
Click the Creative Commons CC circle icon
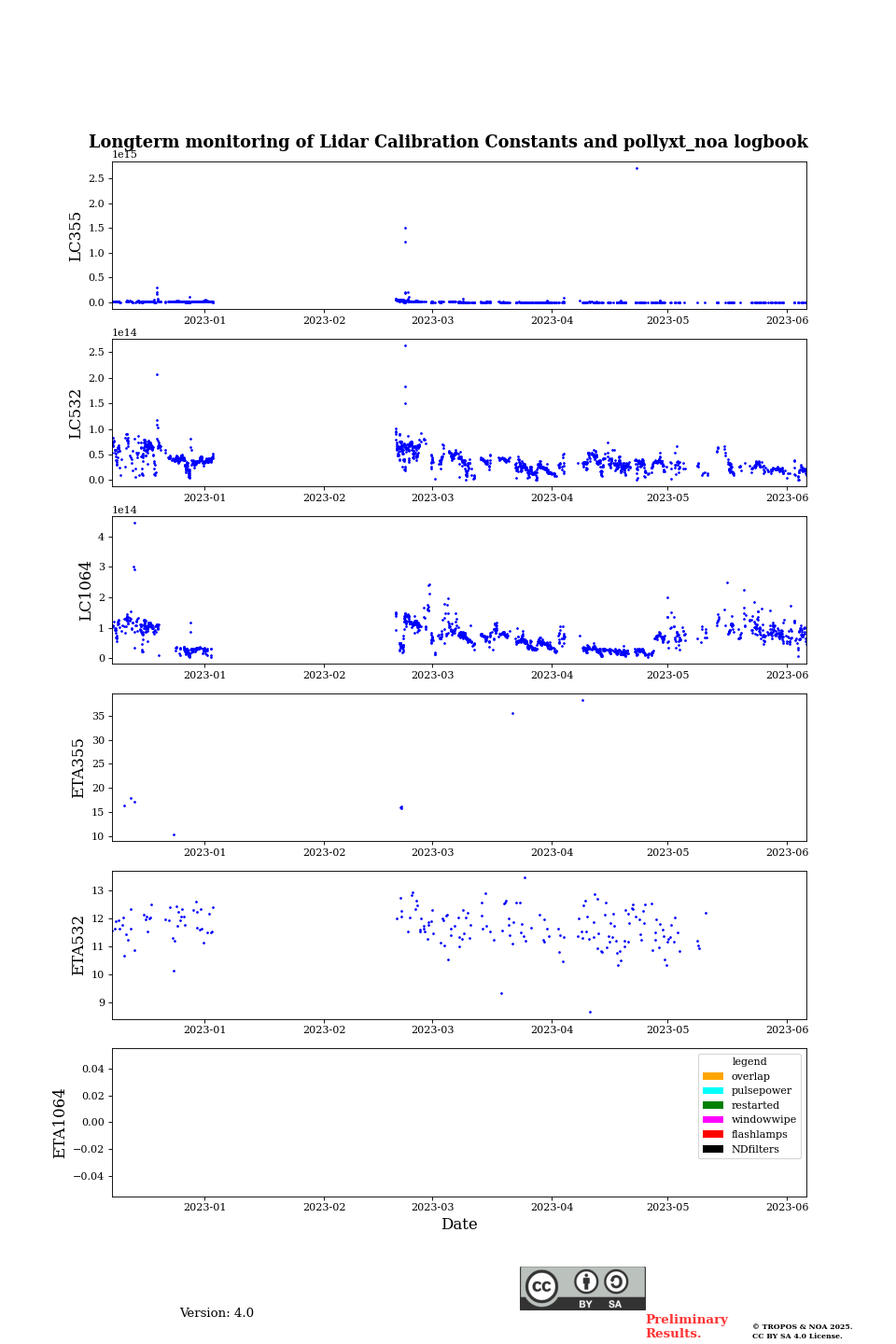[x=541, y=1286]
